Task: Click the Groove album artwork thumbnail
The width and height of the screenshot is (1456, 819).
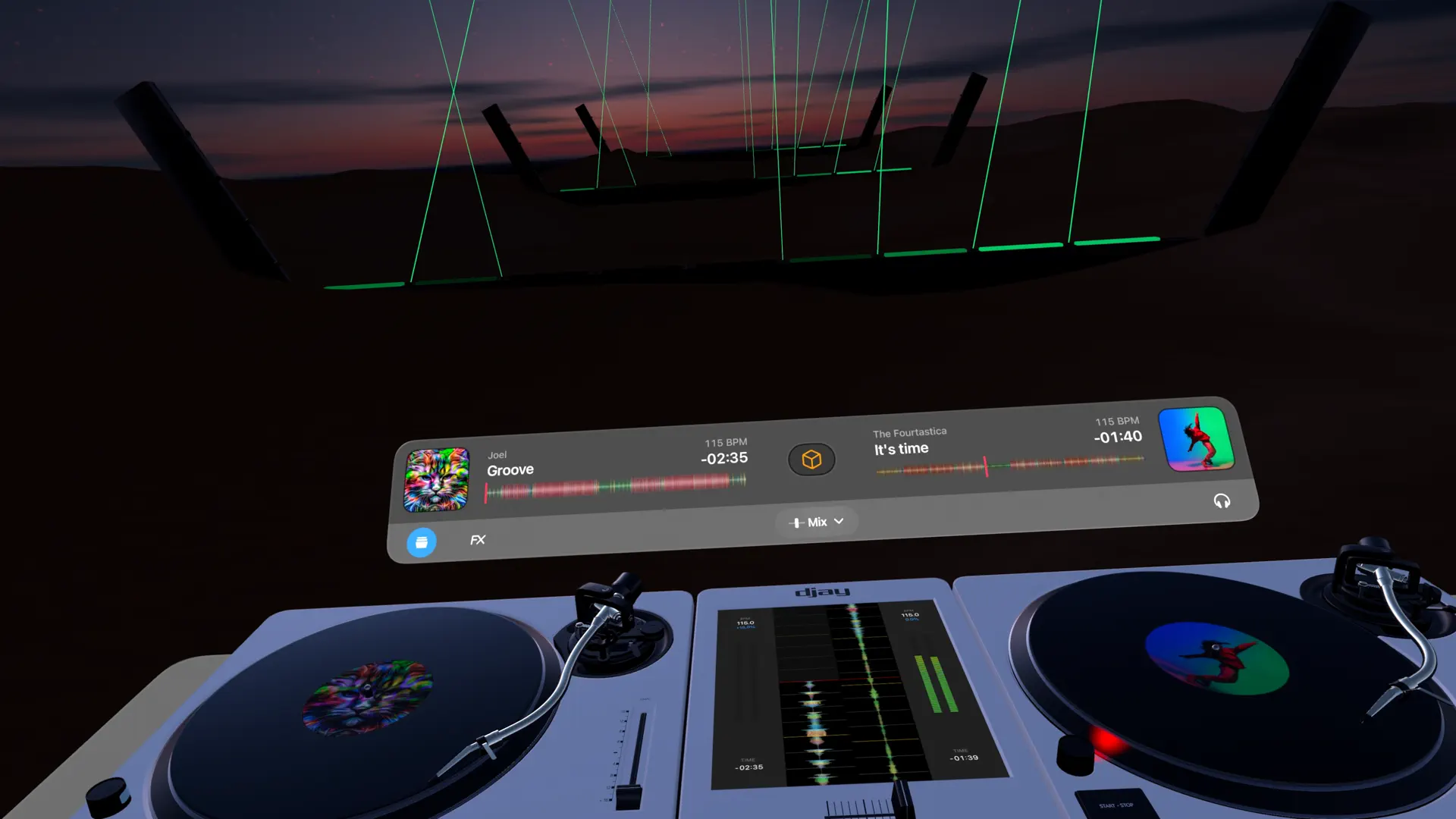Action: 436,480
